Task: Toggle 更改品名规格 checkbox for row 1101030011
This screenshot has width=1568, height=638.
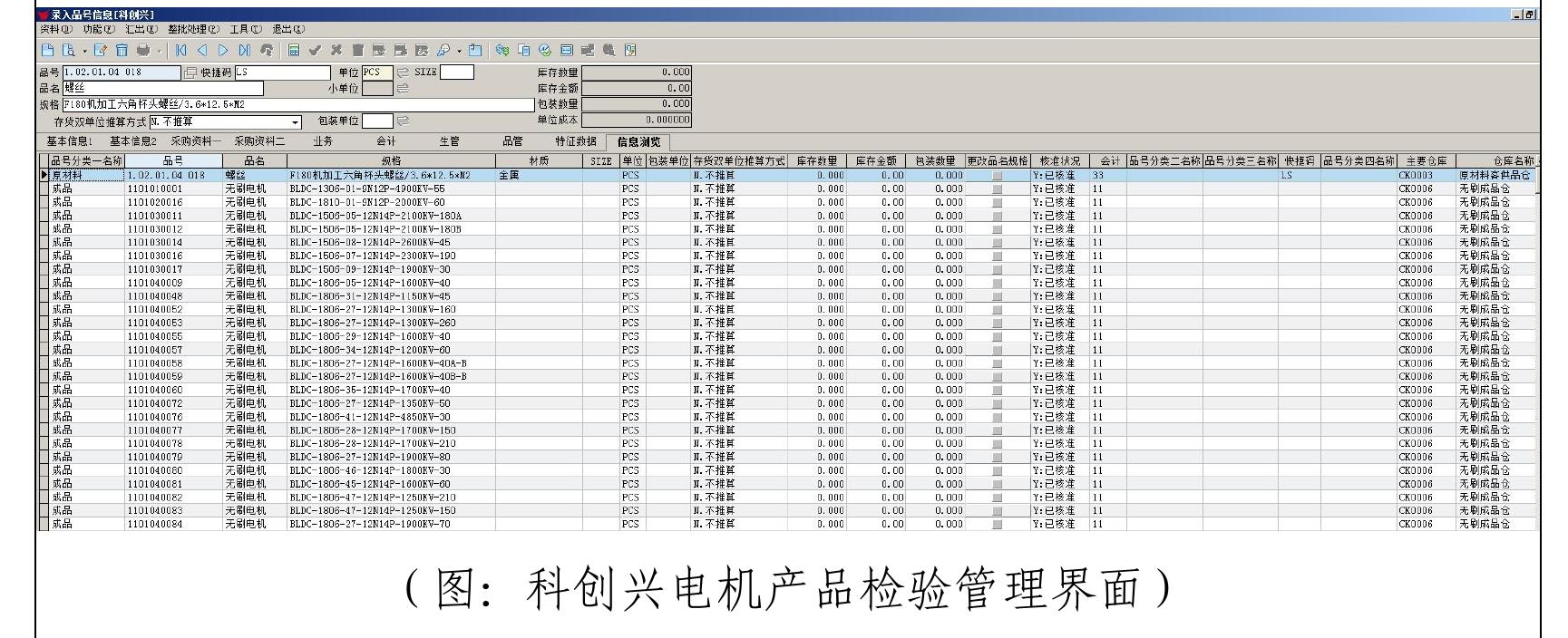Action: coord(998,216)
